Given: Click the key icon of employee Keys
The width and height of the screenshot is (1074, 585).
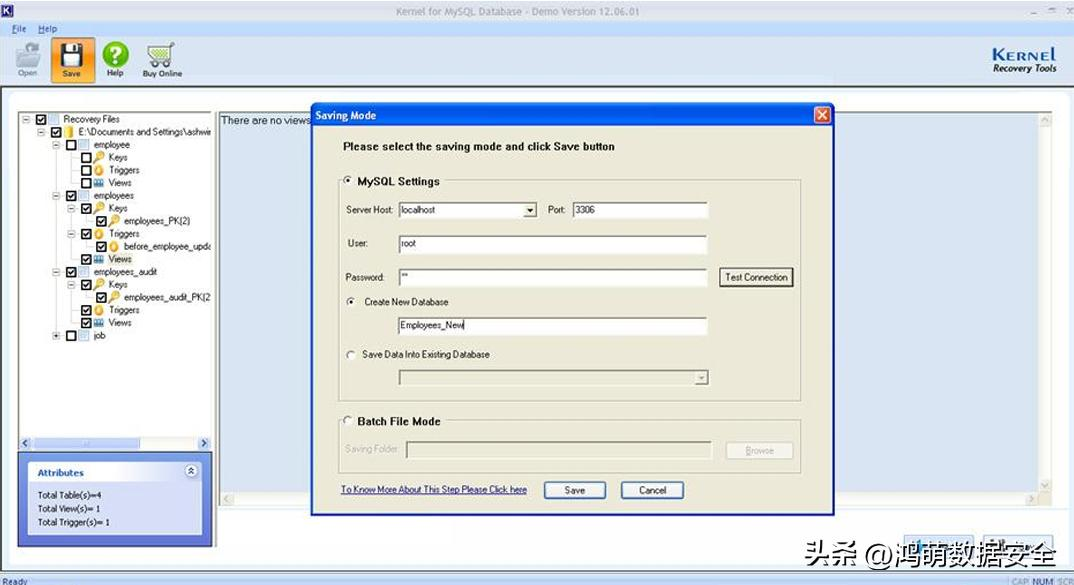Looking at the screenshot, I should coord(99,158).
